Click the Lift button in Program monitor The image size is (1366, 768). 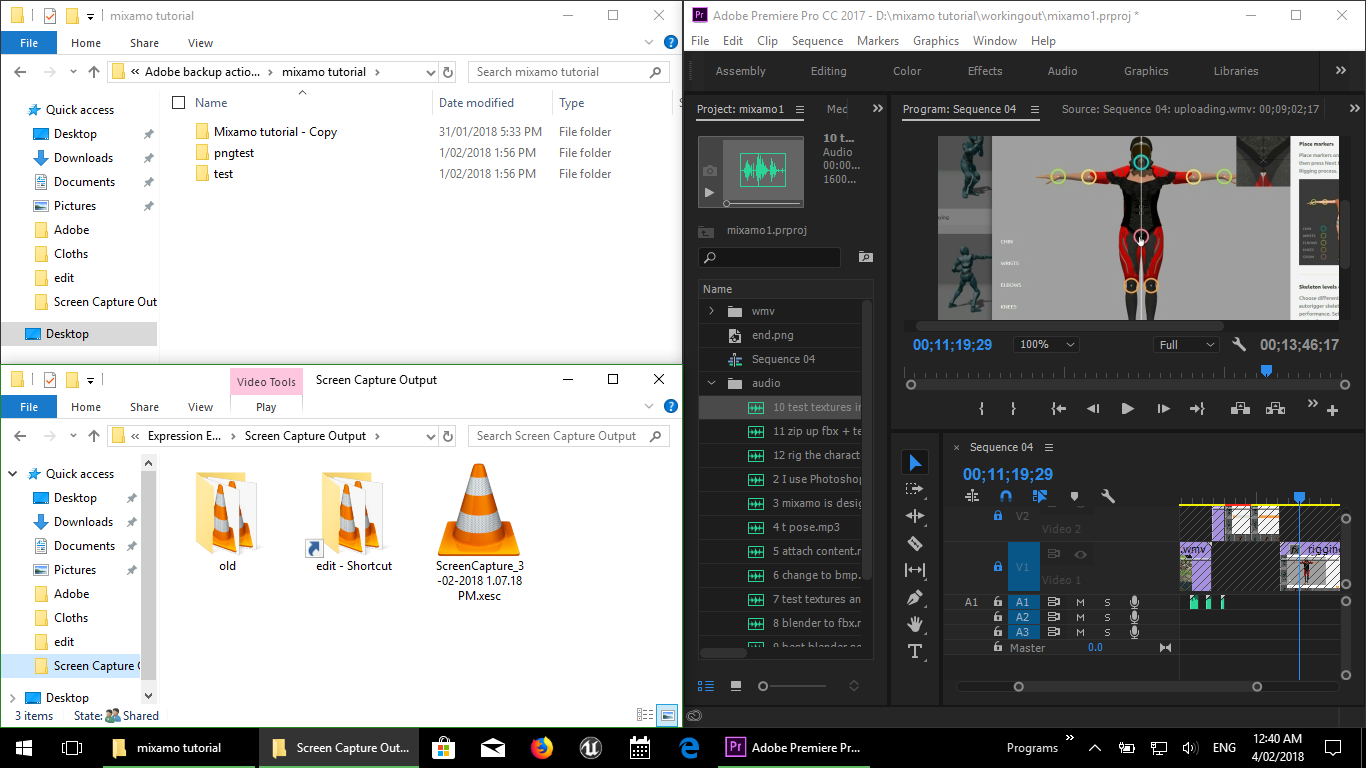click(1240, 408)
